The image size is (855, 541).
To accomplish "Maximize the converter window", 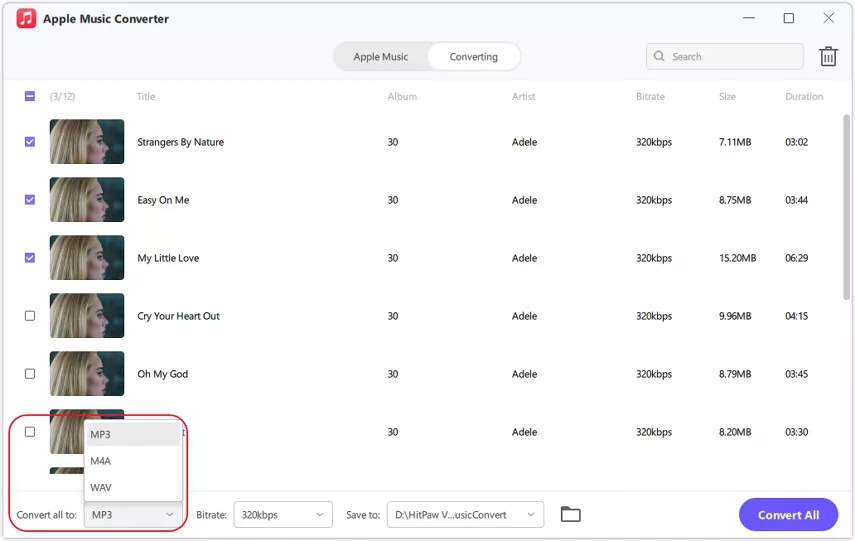I will coord(788,18).
